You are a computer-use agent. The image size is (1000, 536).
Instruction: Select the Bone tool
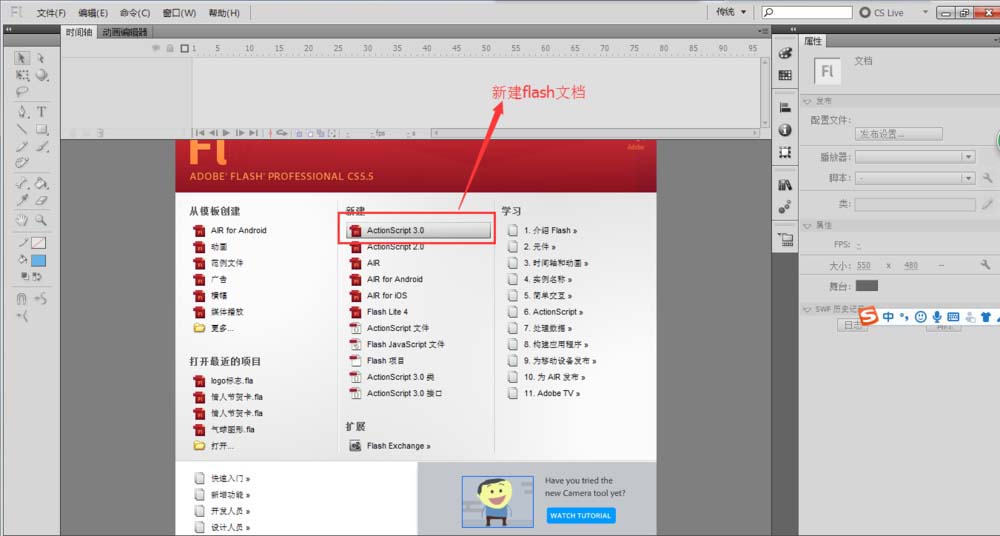click(22, 184)
